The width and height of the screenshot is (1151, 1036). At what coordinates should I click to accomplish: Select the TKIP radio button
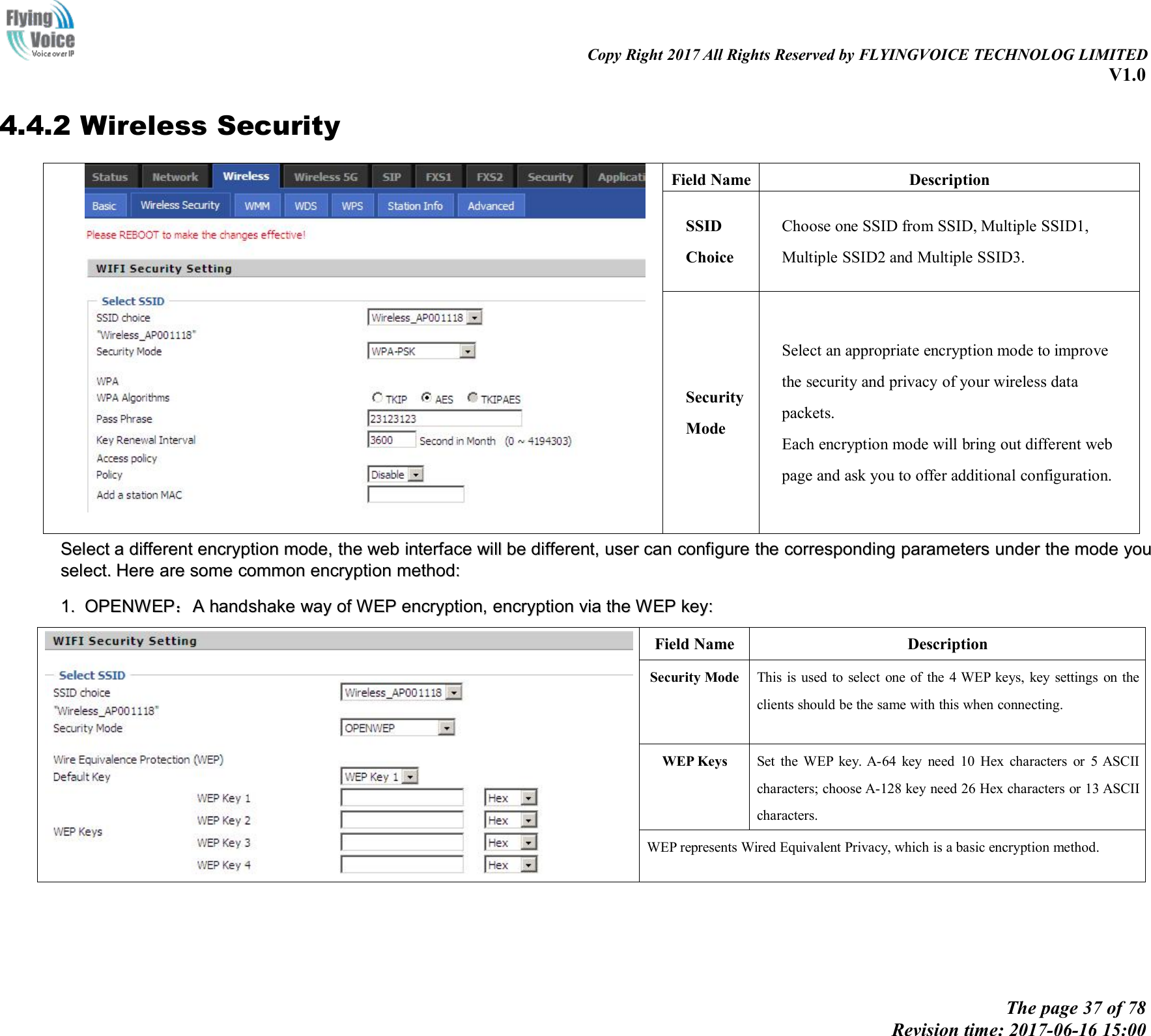[378, 397]
